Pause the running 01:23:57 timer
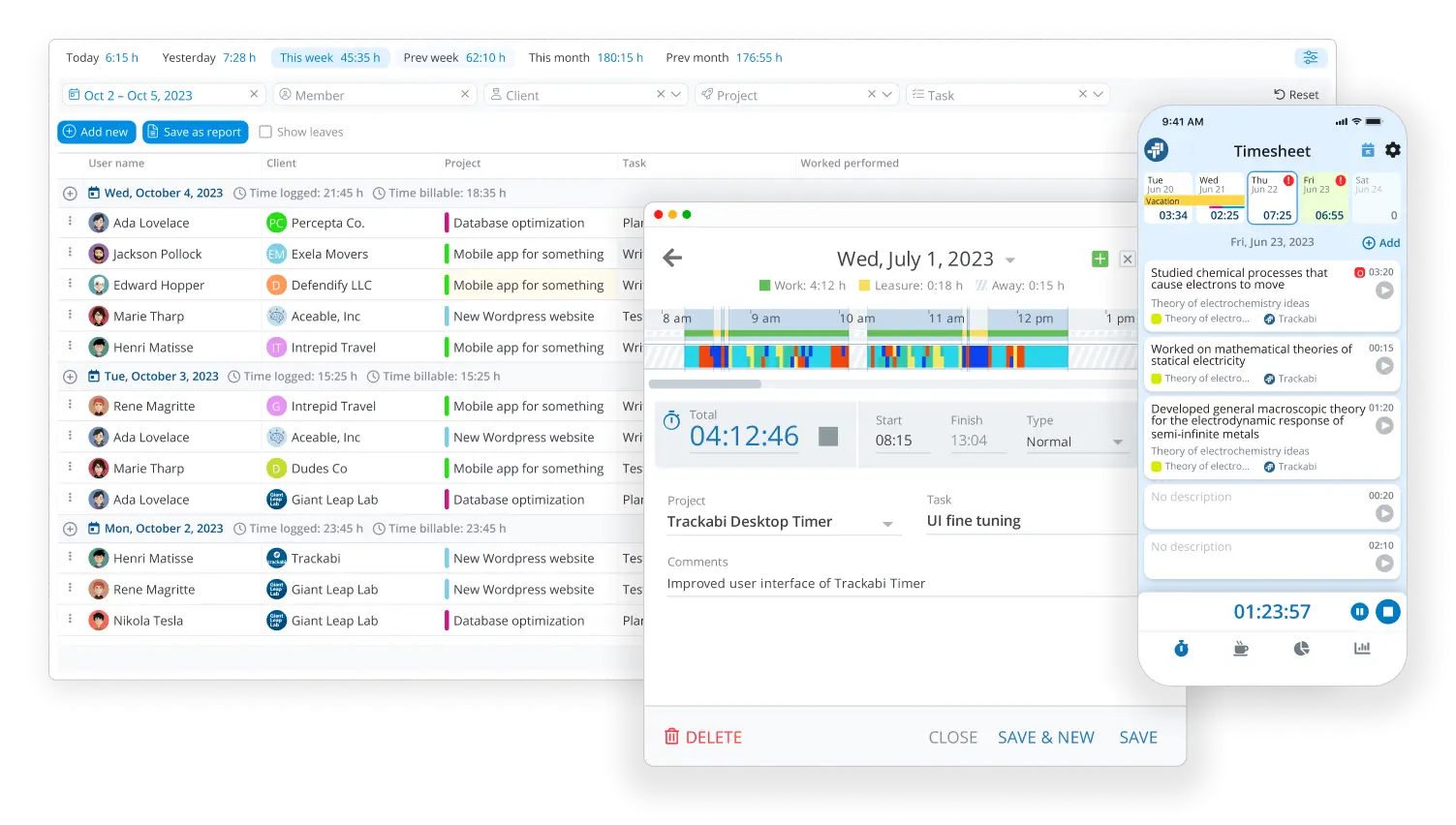 1359,611
